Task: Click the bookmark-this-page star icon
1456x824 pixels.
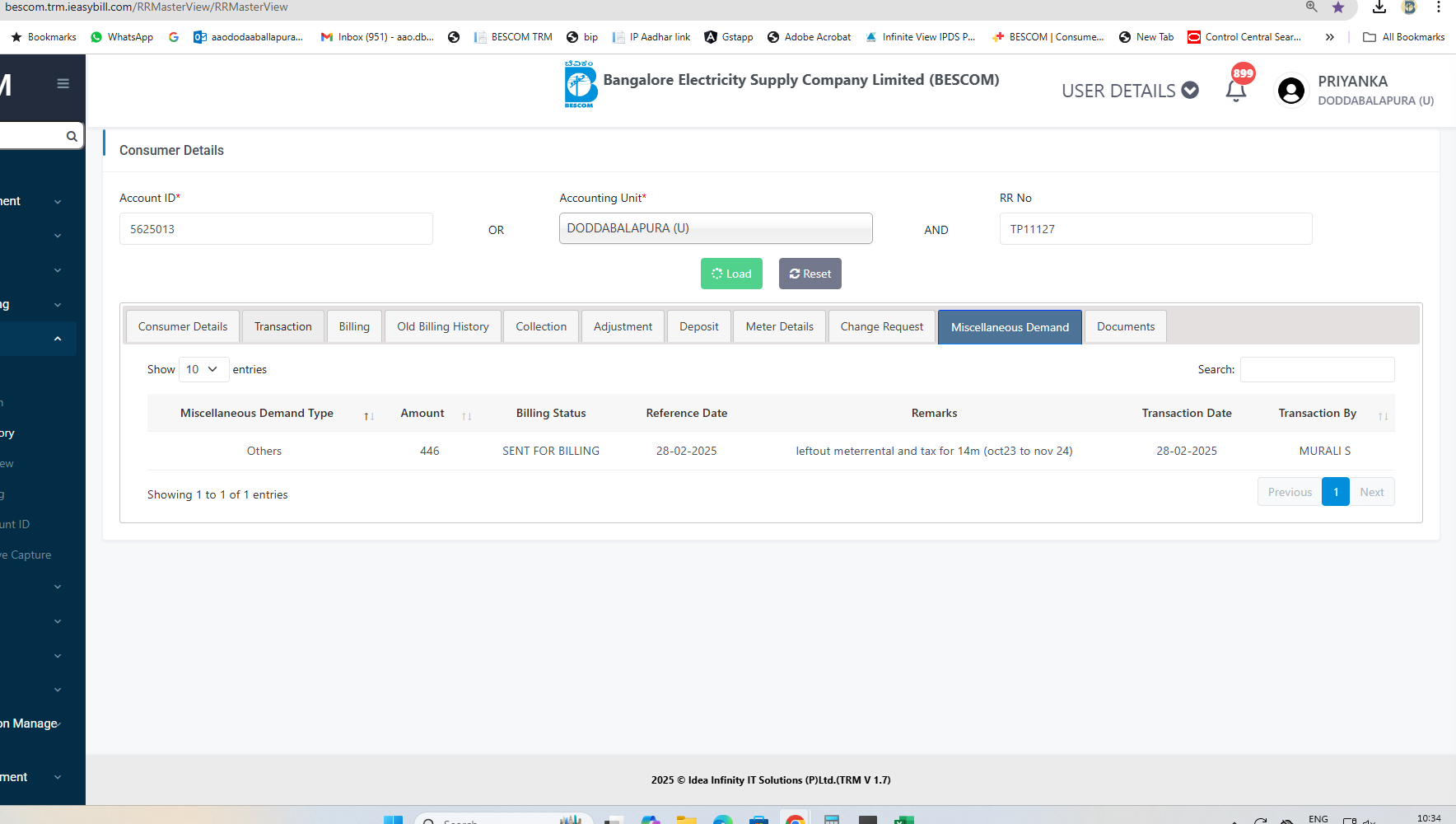Action: (x=1338, y=7)
